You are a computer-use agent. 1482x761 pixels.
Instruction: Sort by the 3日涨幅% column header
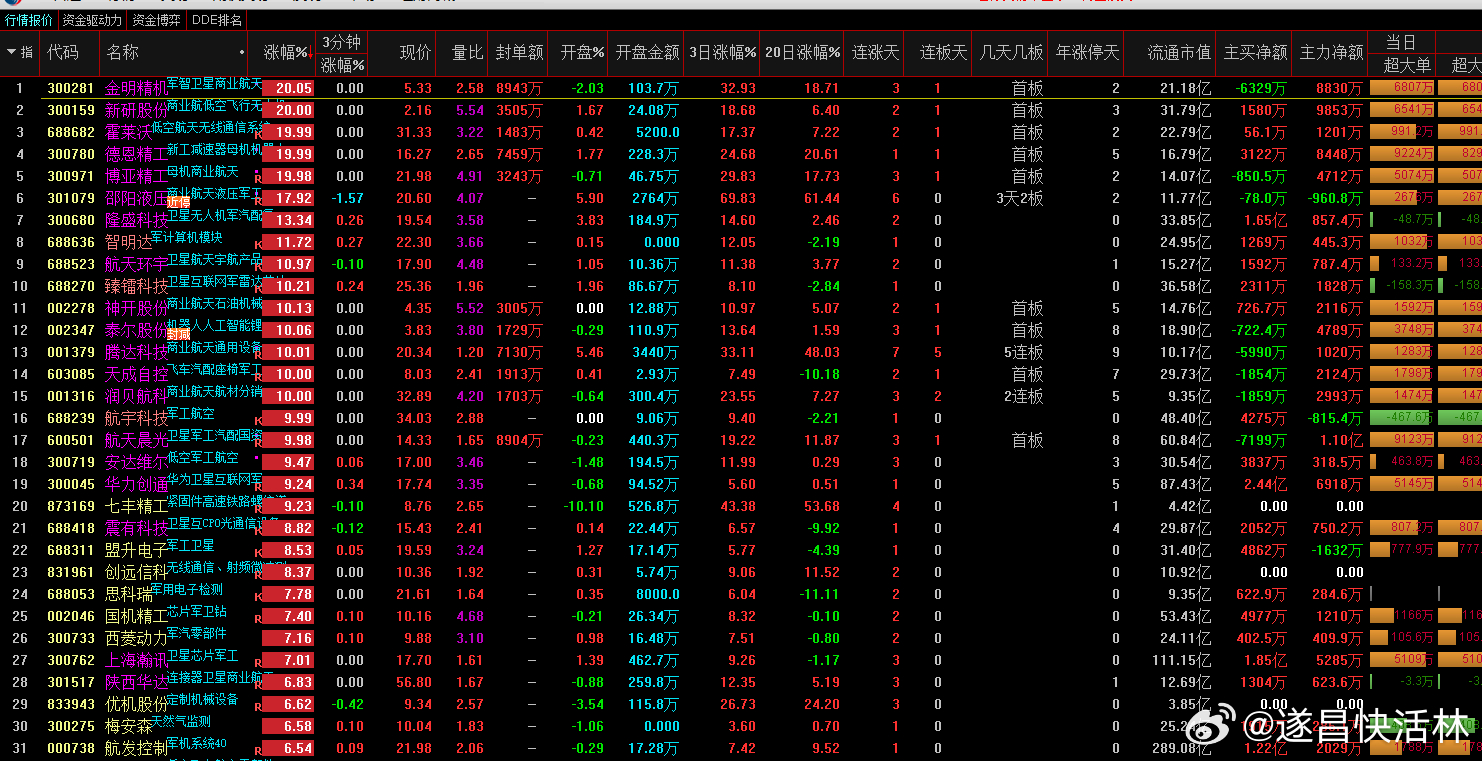pyautogui.click(x=722, y=52)
